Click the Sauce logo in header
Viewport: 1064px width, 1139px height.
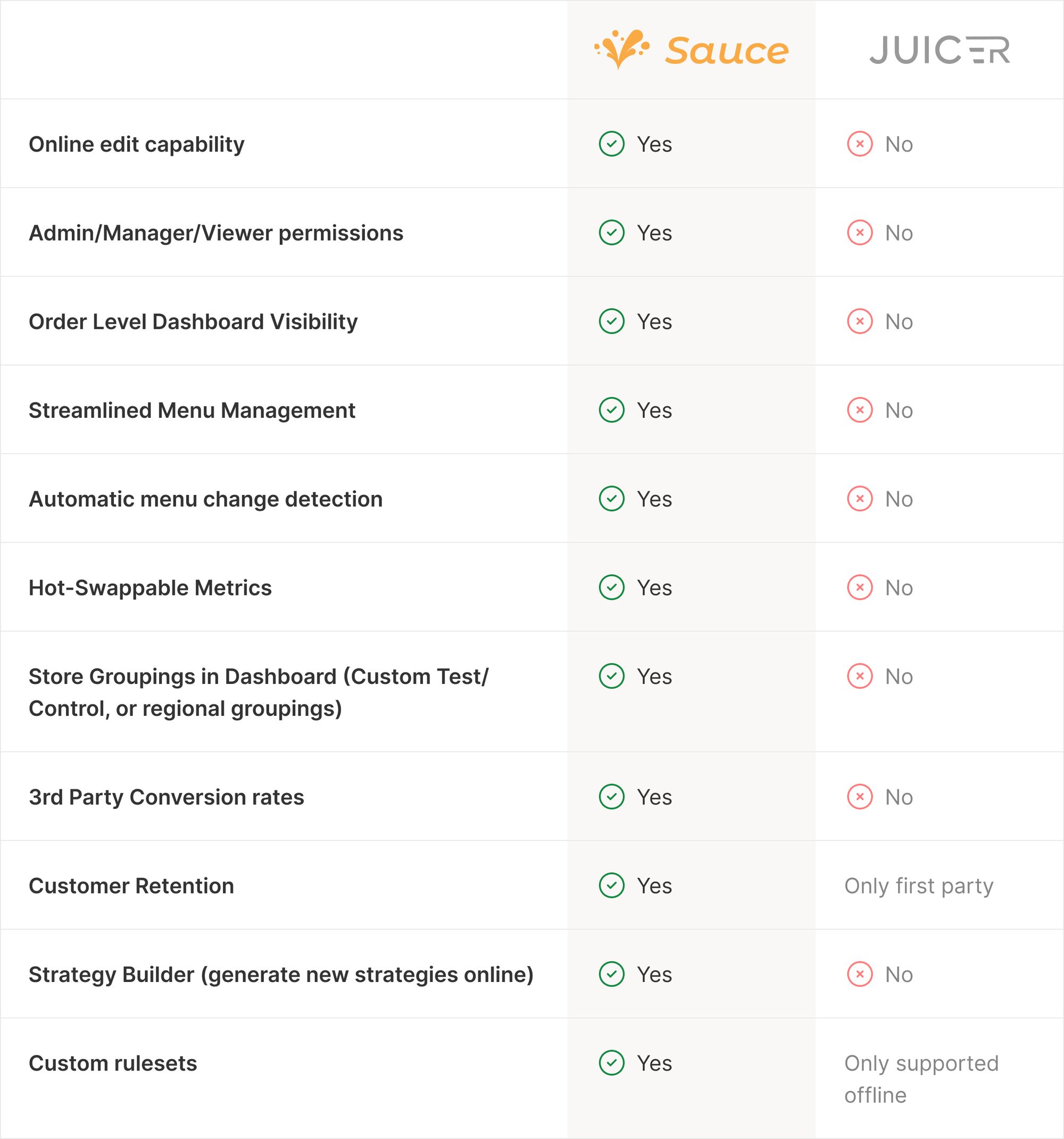click(x=691, y=50)
